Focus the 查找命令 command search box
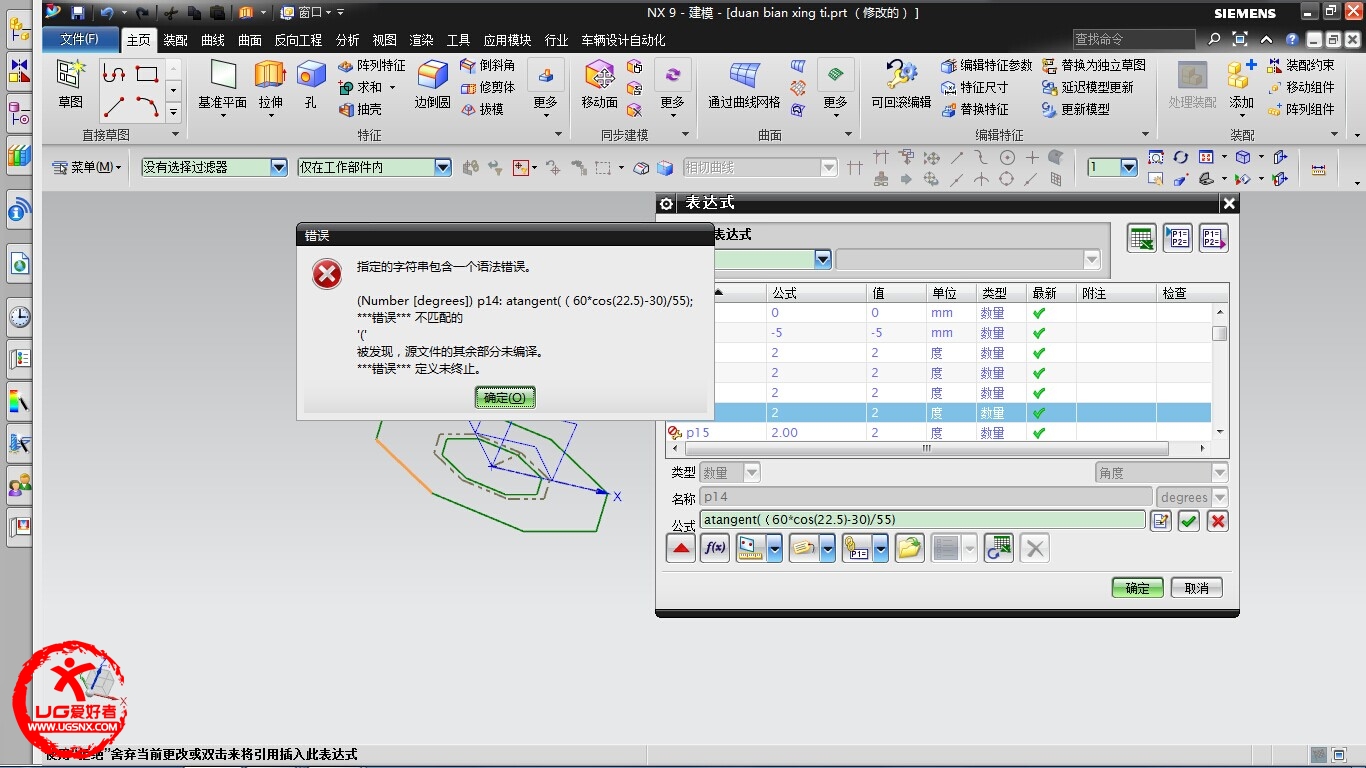This screenshot has width=1366, height=768. (x=1134, y=39)
